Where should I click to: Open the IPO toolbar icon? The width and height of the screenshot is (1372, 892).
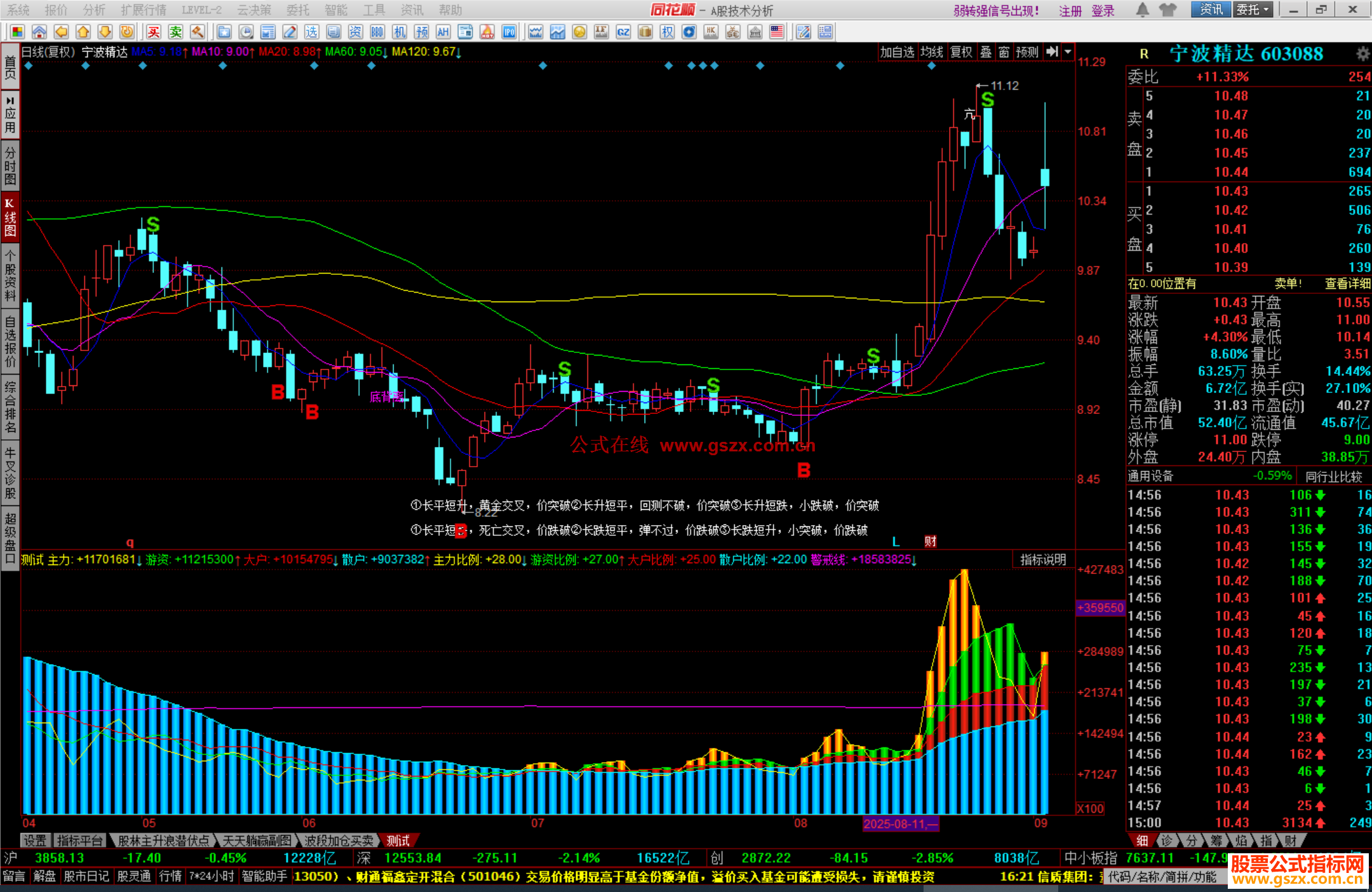coord(509,32)
